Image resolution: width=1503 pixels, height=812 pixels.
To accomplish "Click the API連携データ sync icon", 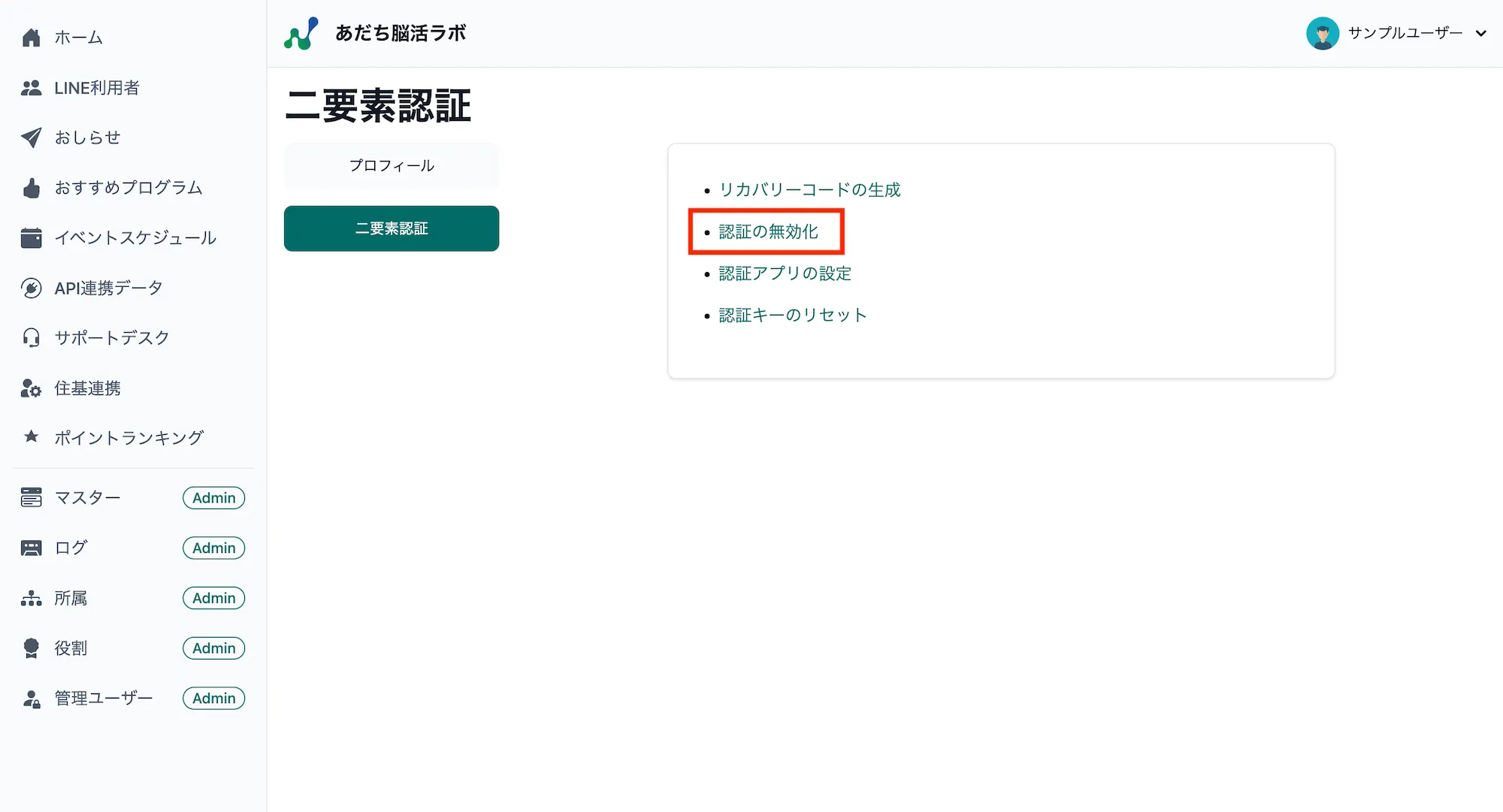I will (x=31, y=288).
